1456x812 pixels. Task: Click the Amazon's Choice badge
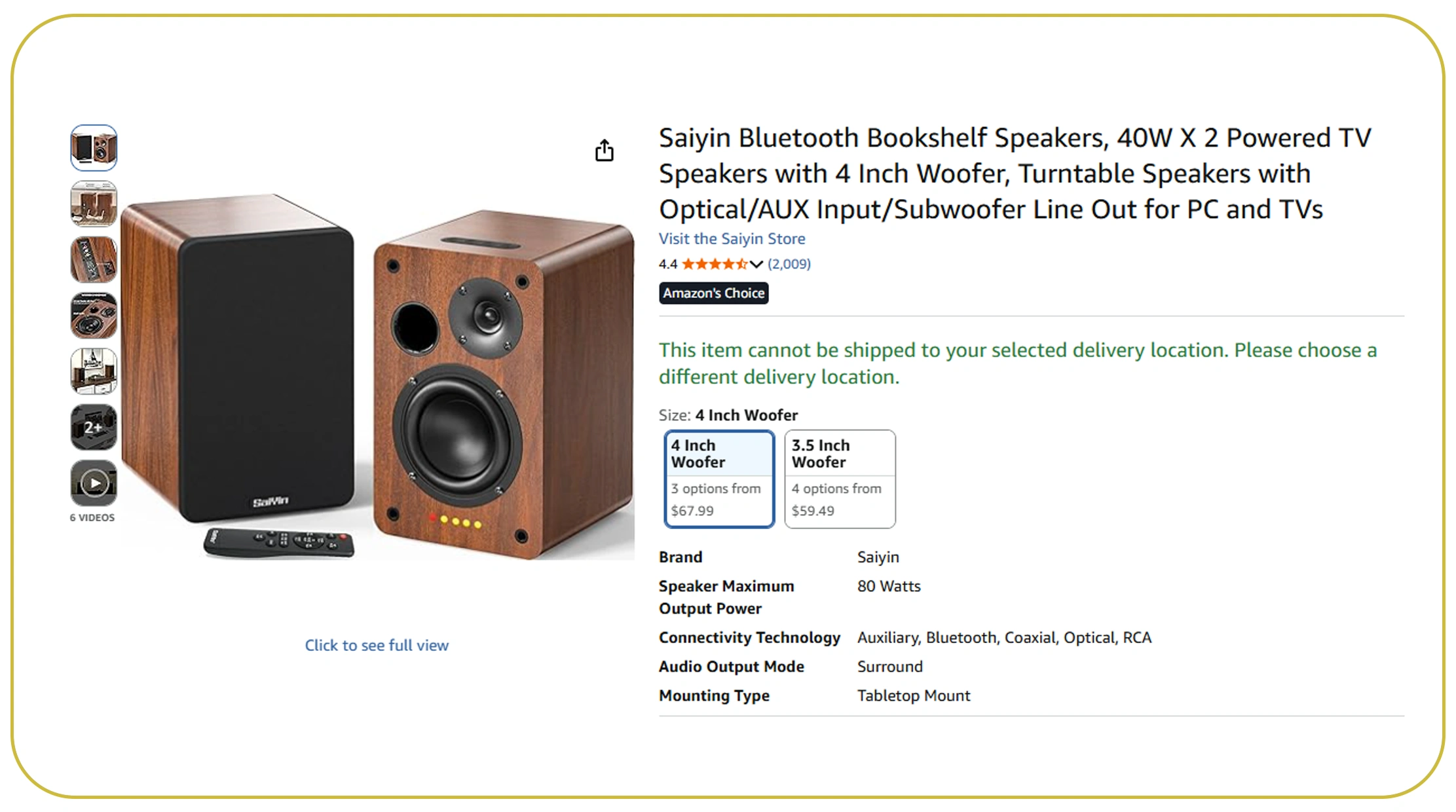713,293
